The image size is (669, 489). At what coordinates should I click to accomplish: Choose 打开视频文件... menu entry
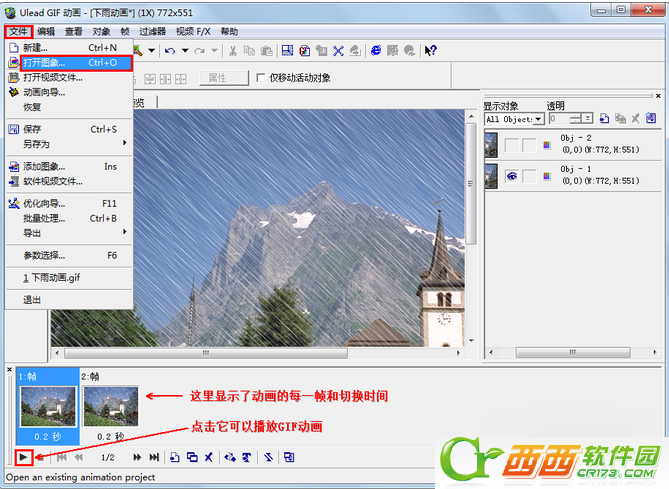69,78
